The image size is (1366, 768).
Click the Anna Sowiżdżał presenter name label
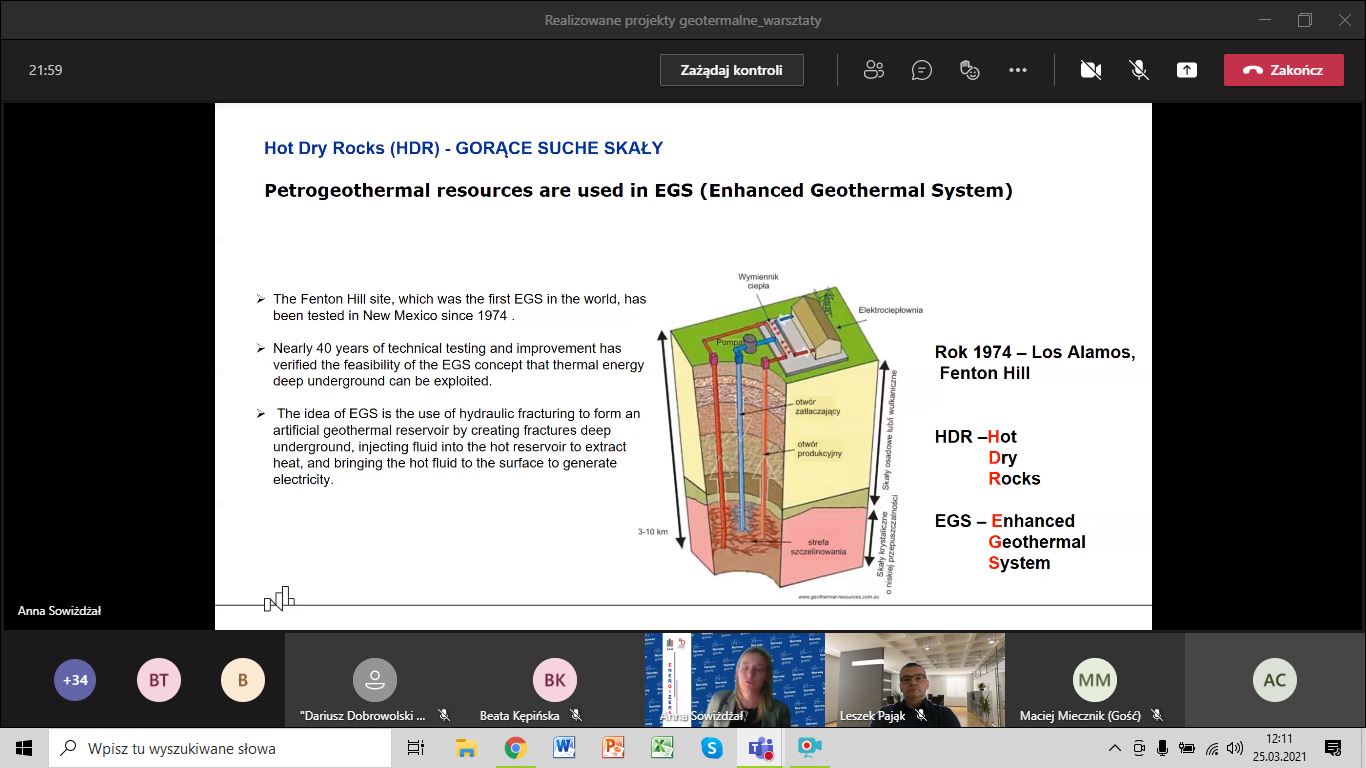[x=59, y=611]
